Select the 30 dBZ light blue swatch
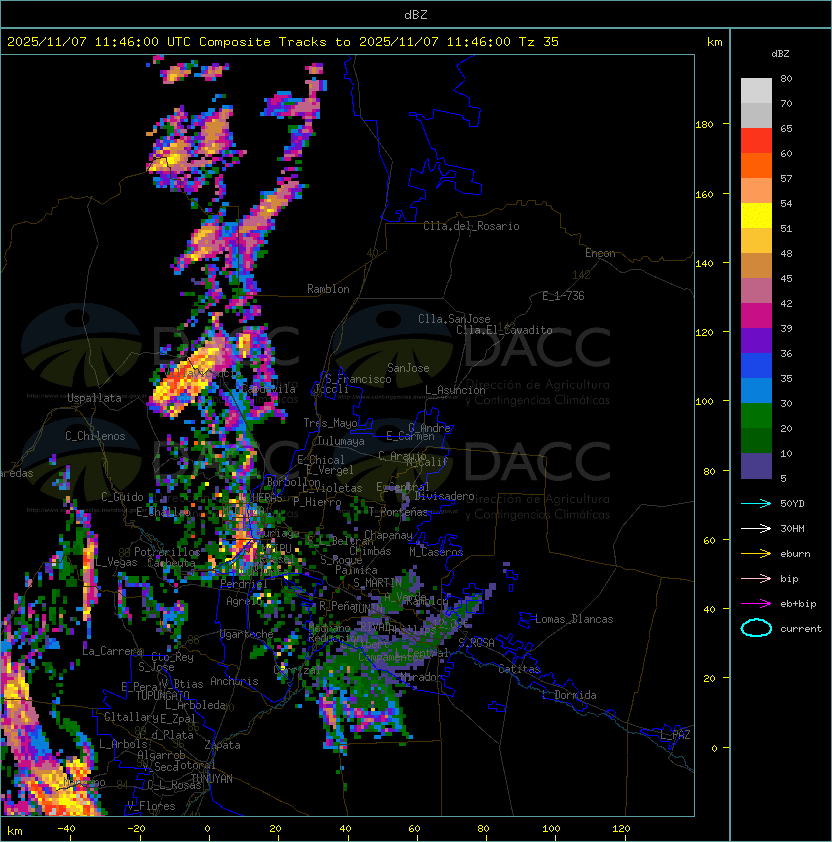The width and height of the screenshot is (832, 842). tap(756, 391)
